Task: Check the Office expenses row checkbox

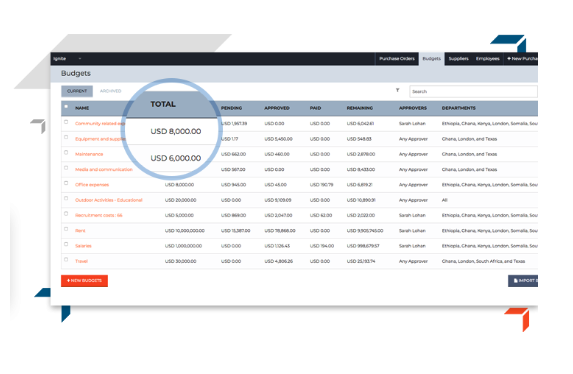Action: [x=66, y=183]
